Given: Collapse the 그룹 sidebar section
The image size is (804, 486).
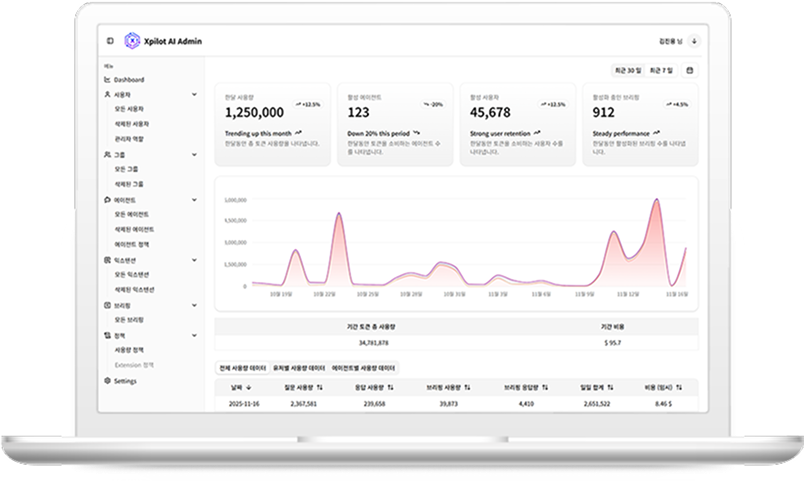Looking at the screenshot, I should tap(194, 155).
